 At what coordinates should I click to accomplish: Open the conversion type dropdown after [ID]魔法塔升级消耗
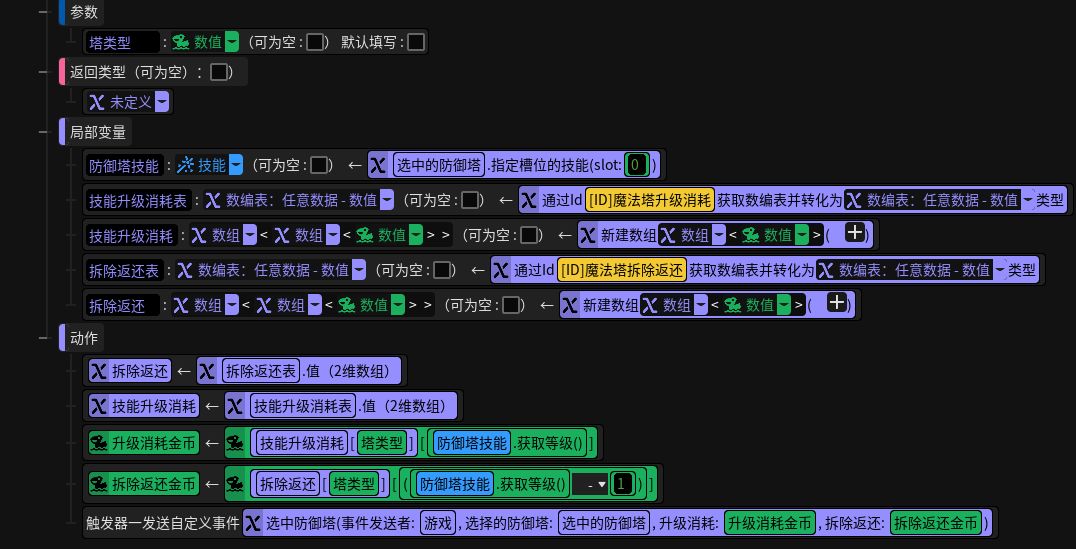tap(1028, 200)
